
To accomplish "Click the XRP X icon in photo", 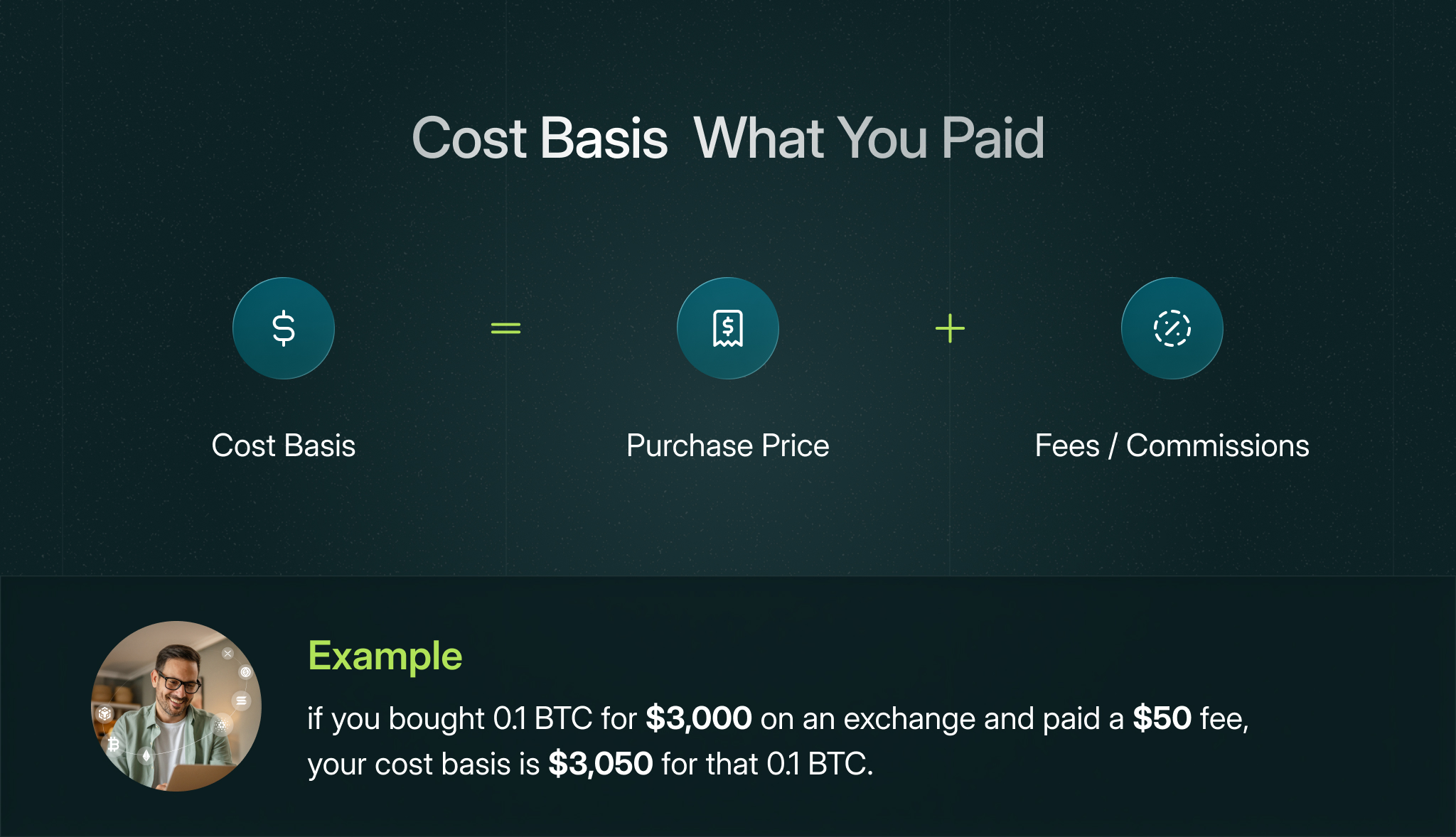I will pyautogui.click(x=227, y=654).
